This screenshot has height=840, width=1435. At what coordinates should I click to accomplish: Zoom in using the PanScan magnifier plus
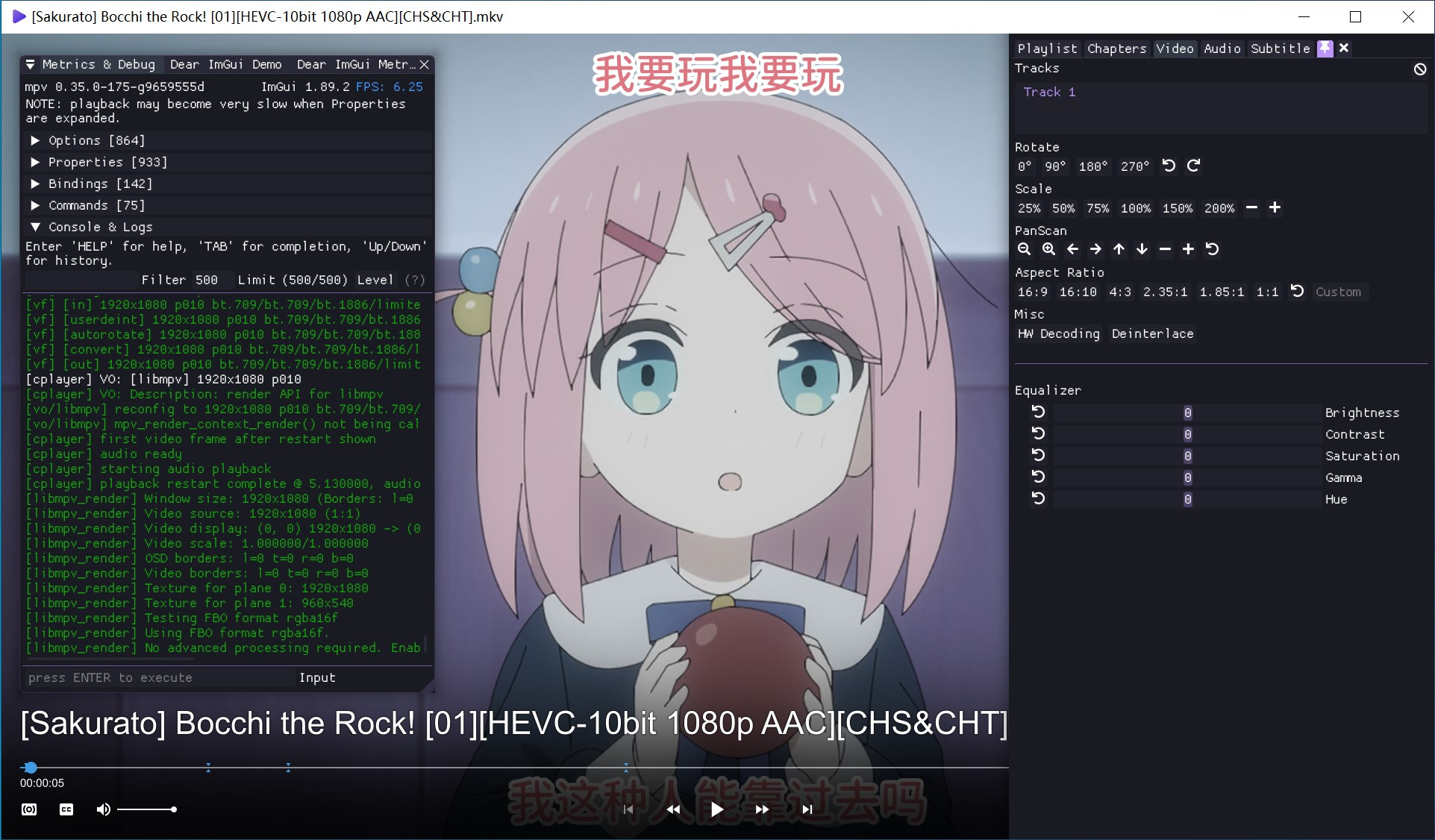point(1048,249)
